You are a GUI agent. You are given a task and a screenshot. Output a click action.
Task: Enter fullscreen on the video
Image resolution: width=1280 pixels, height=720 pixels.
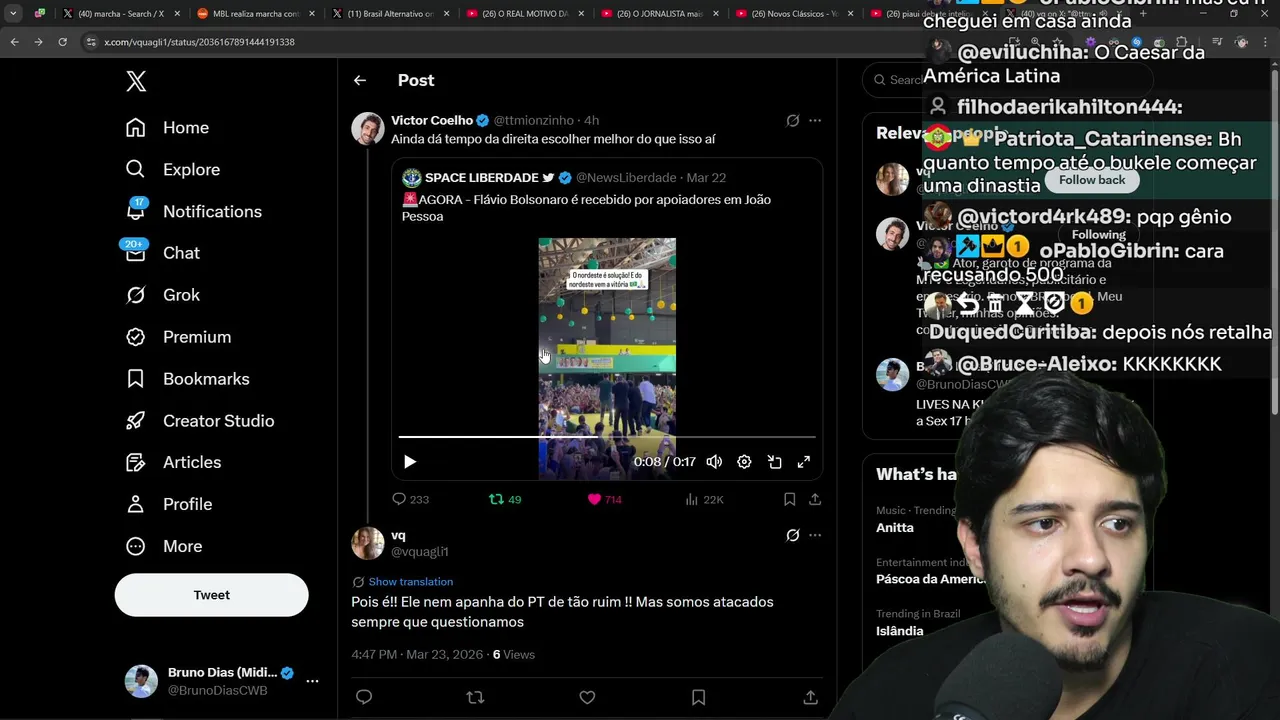tap(803, 462)
